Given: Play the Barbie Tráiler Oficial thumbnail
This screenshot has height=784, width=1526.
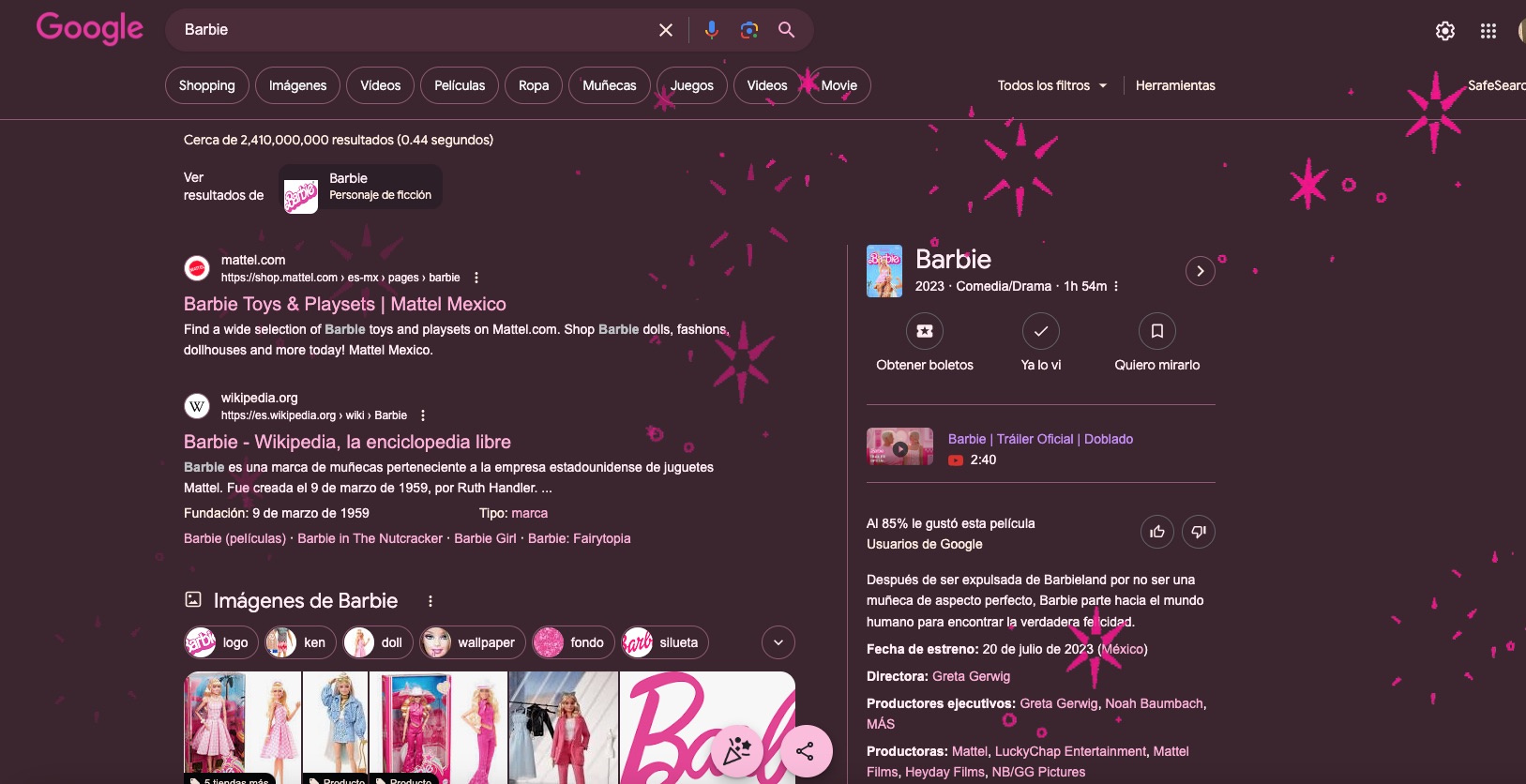Looking at the screenshot, I should tap(899, 447).
